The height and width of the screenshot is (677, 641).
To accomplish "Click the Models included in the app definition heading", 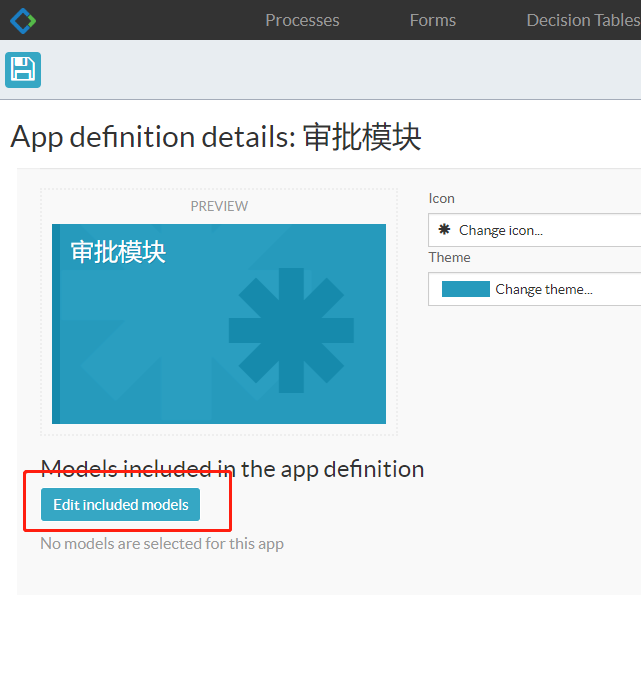I will coord(232,469).
